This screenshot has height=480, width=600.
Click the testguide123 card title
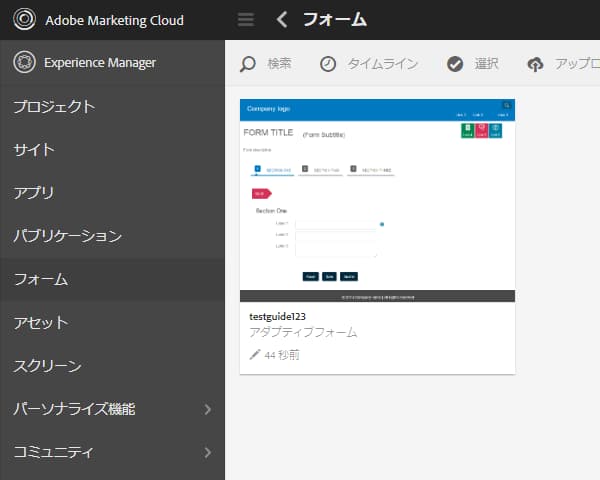[277, 317]
